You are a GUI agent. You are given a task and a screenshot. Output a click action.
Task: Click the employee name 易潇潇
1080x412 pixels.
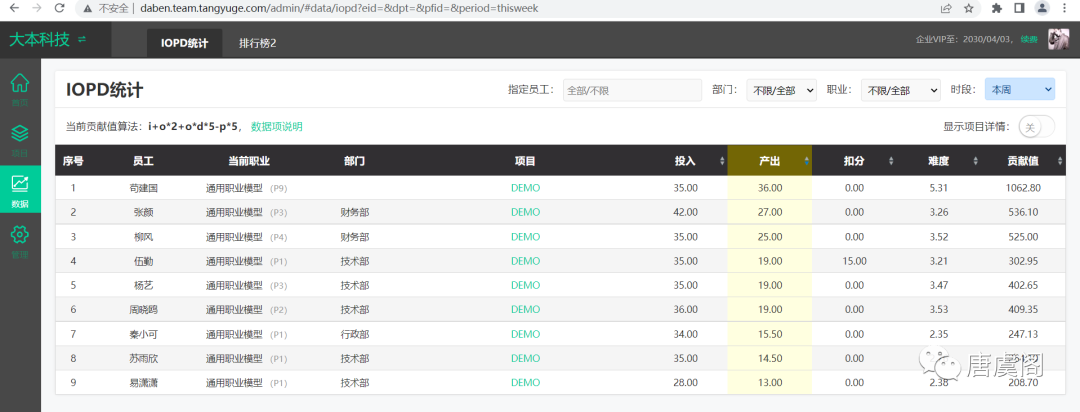tap(143, 382)
